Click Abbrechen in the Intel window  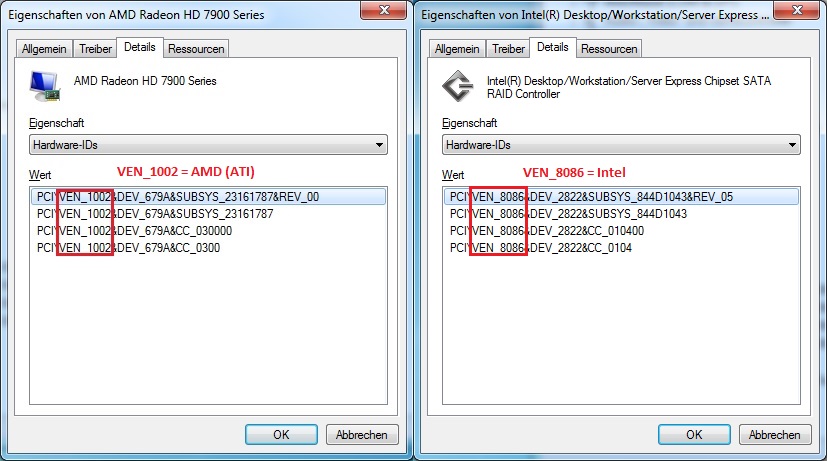point(775,435)
